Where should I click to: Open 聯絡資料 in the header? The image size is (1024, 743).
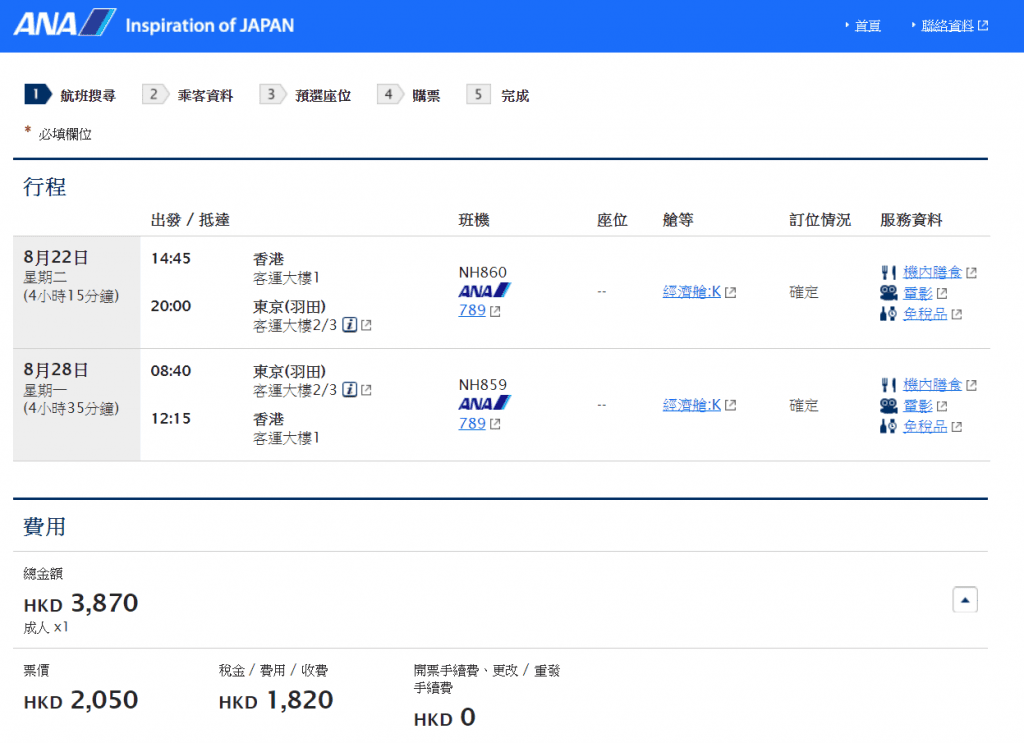pos(947,26)
